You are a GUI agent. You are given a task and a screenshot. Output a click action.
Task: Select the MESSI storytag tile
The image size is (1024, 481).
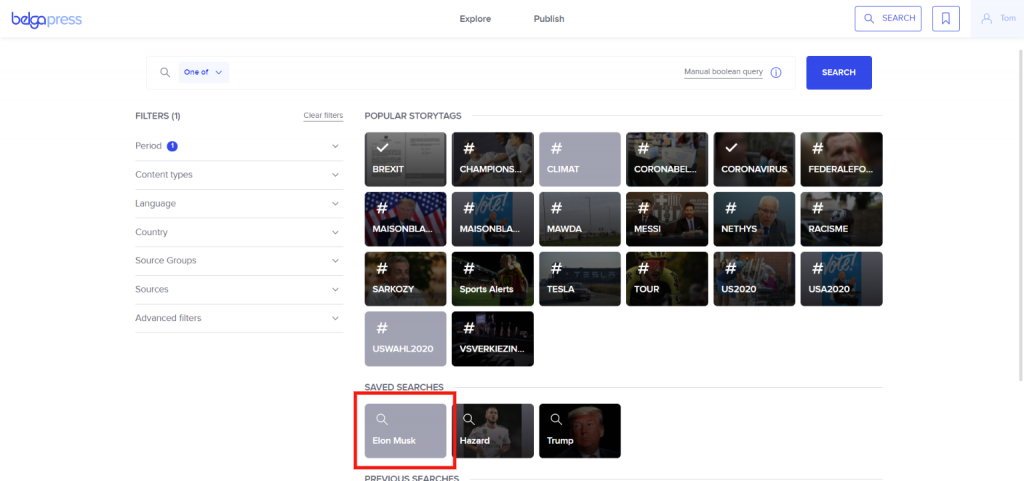pyautogui.click(x=667, y=219)
